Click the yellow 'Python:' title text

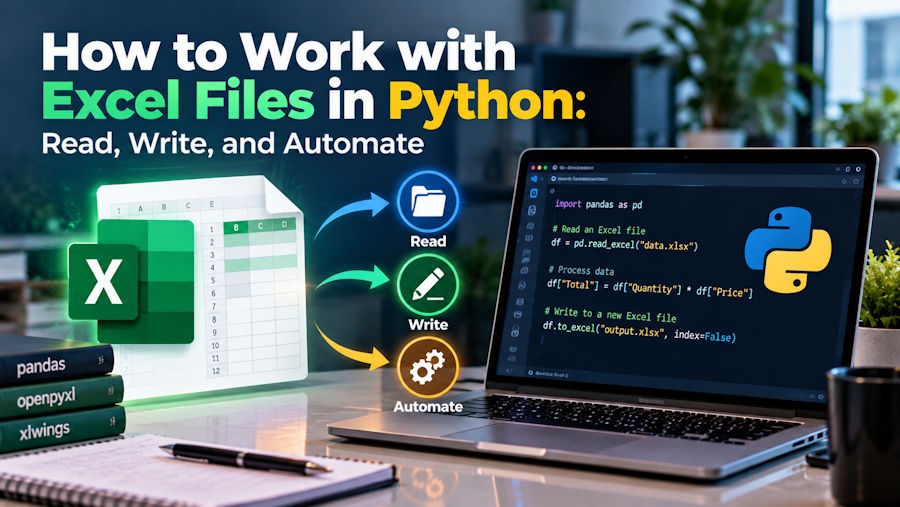click(x=487, y=106)
